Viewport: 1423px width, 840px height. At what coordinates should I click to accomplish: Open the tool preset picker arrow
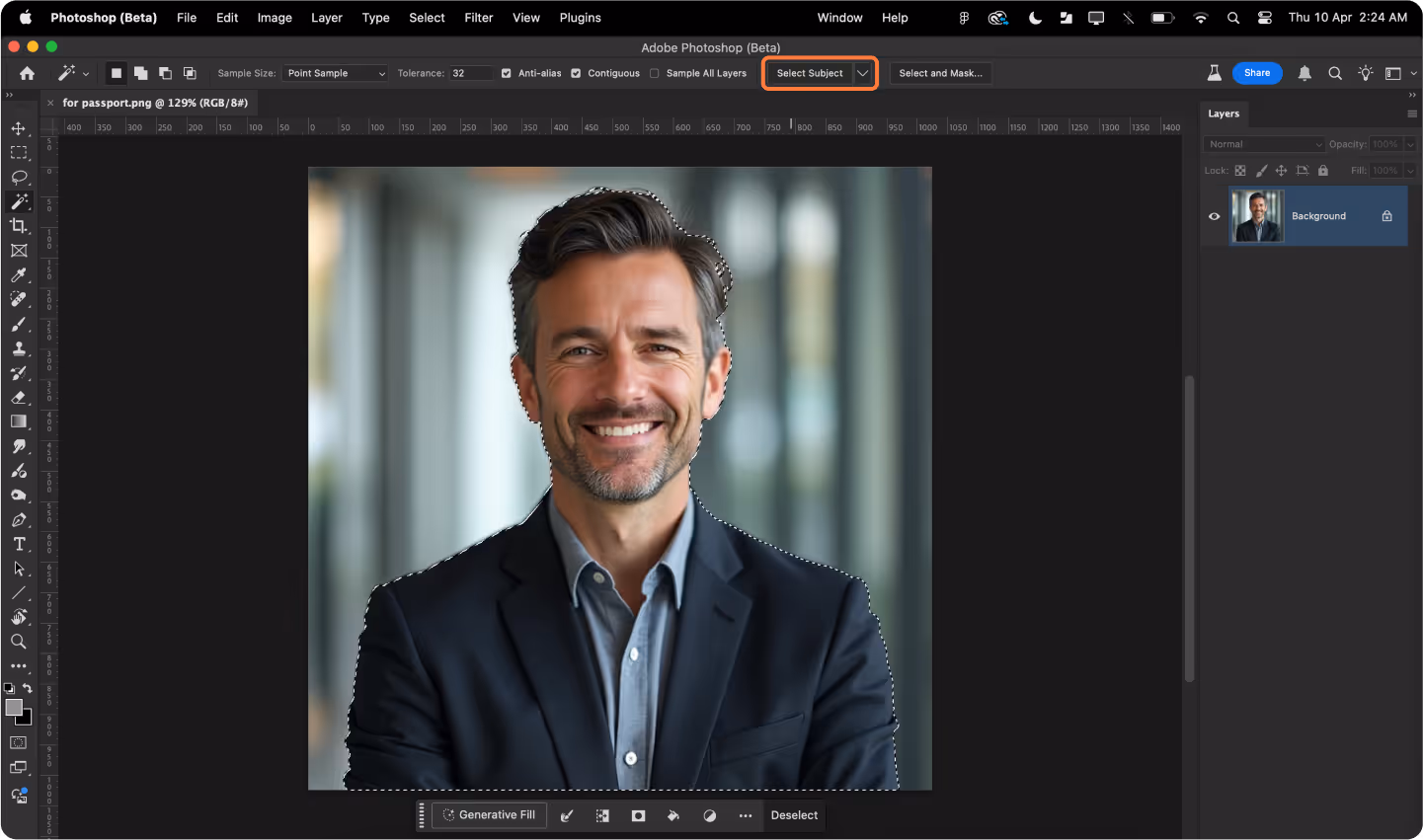86,74
